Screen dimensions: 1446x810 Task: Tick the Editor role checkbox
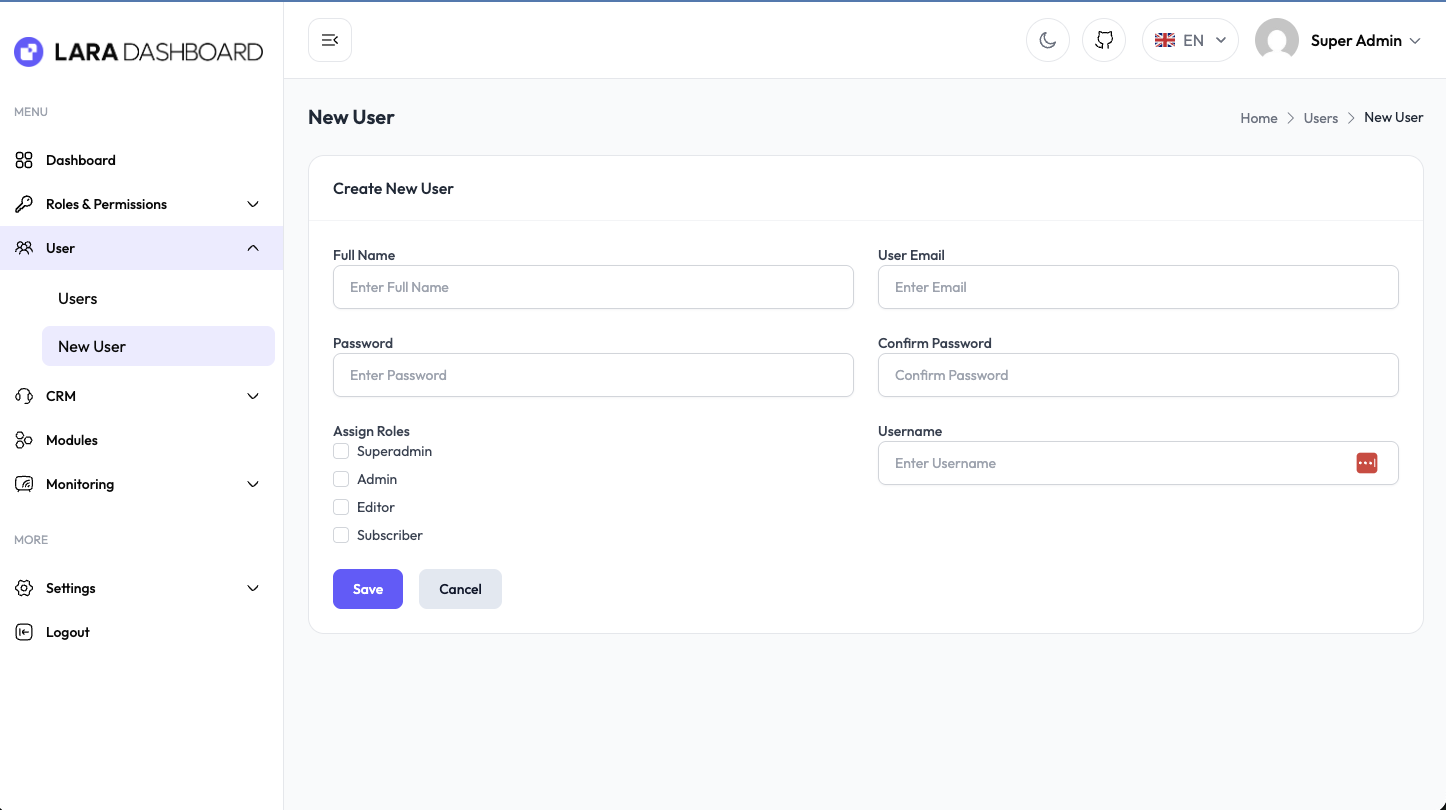tap(341, 507)
